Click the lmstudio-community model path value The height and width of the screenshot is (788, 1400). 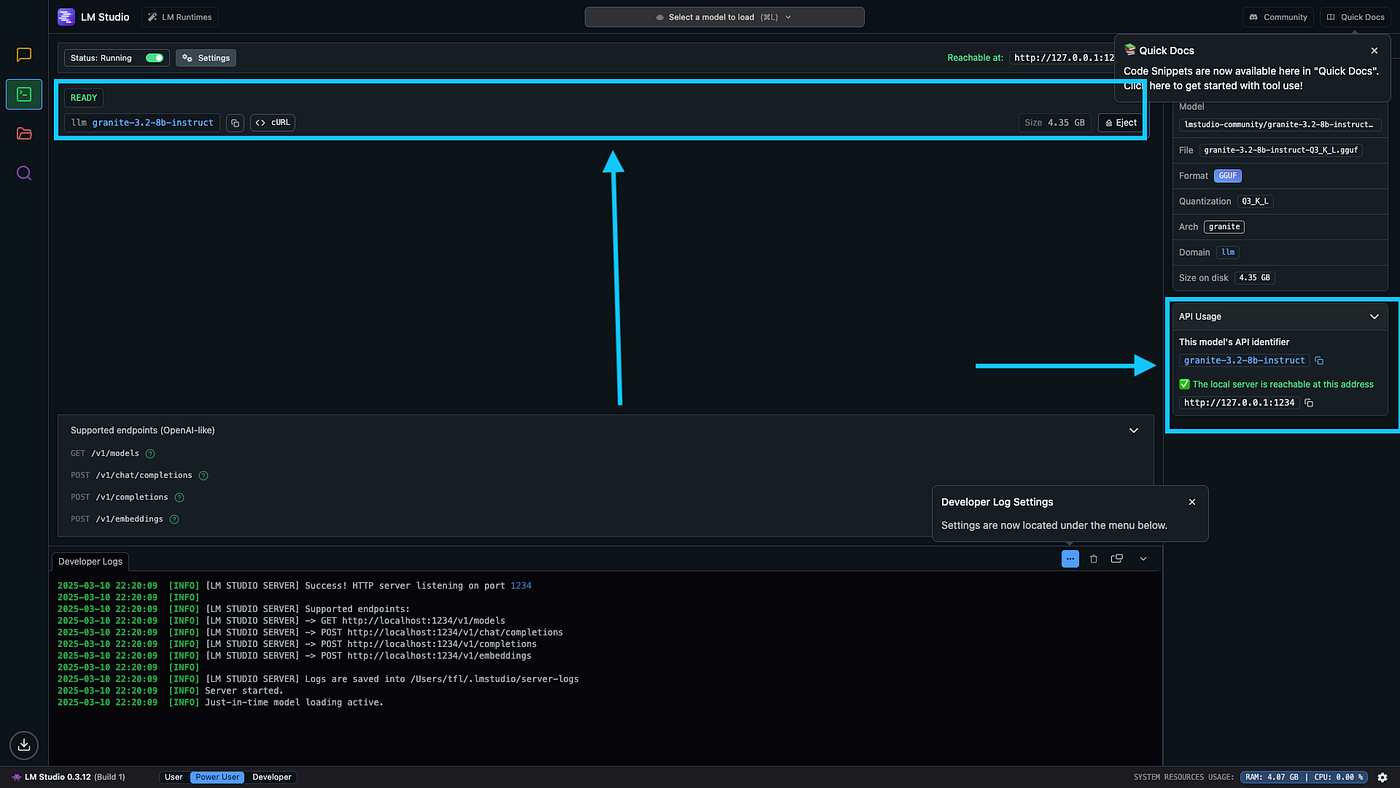1280,125
